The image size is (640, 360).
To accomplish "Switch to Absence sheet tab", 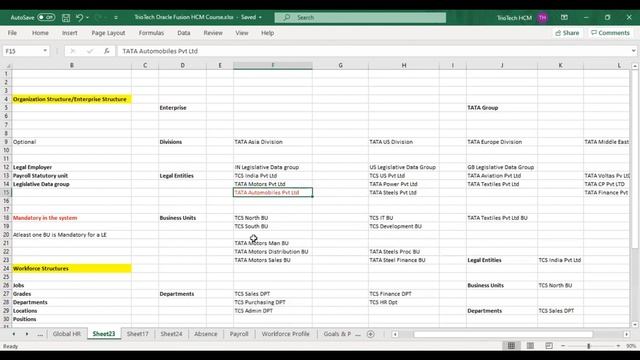I will 206,334.
